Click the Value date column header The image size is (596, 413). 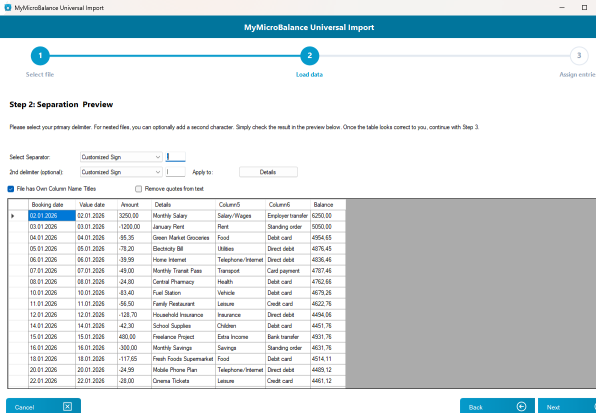96,204
